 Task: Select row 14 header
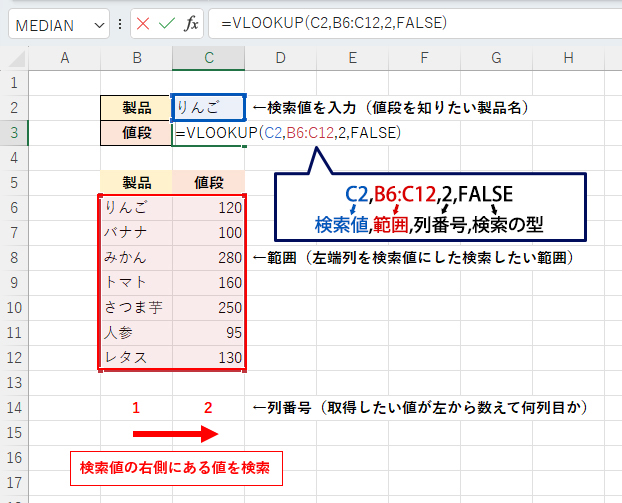[x=13, y=408]
